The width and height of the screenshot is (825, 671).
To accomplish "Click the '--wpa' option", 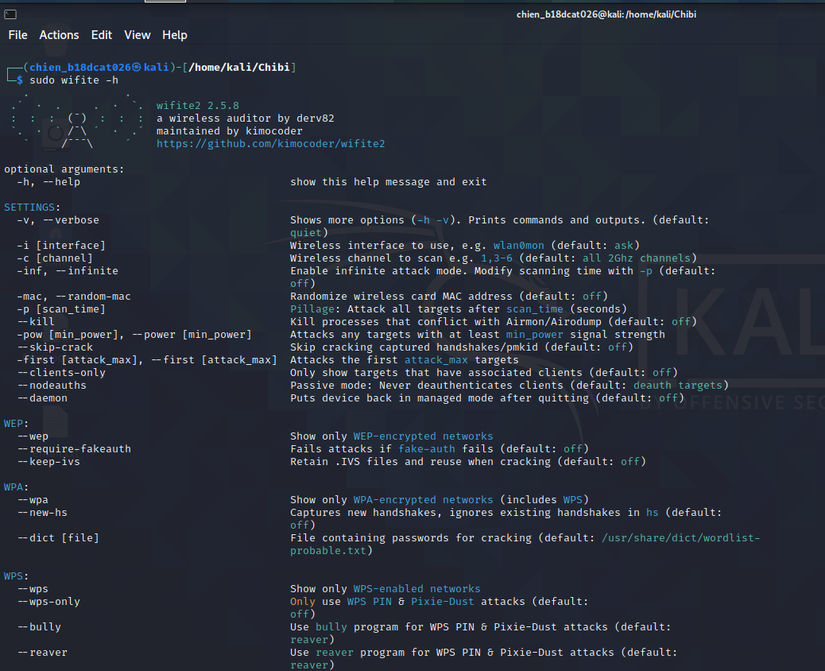I will tap(33, 500).
